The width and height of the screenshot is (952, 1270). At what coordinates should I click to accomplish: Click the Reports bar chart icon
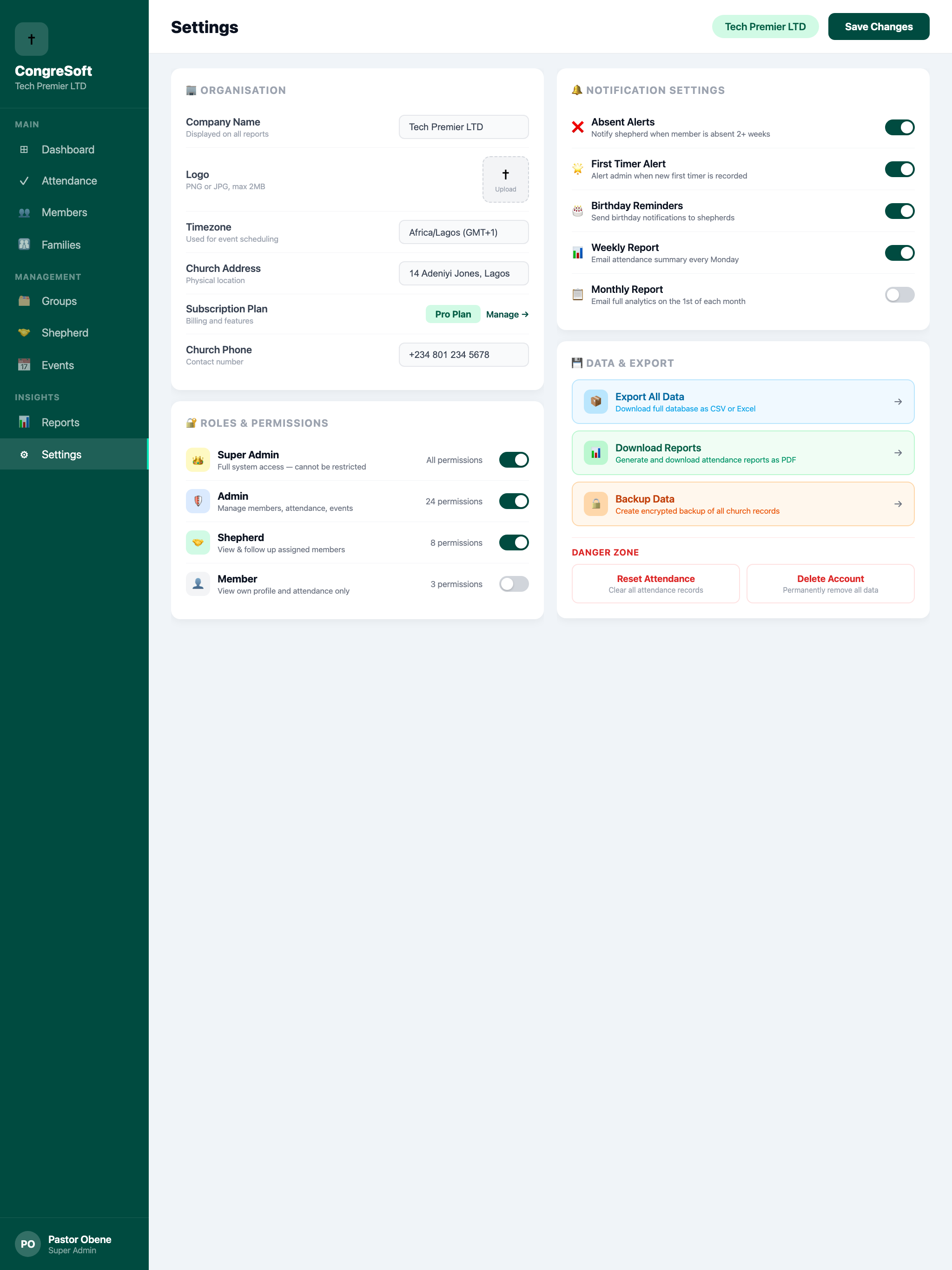pyautogui.click(x=24, y=423)
